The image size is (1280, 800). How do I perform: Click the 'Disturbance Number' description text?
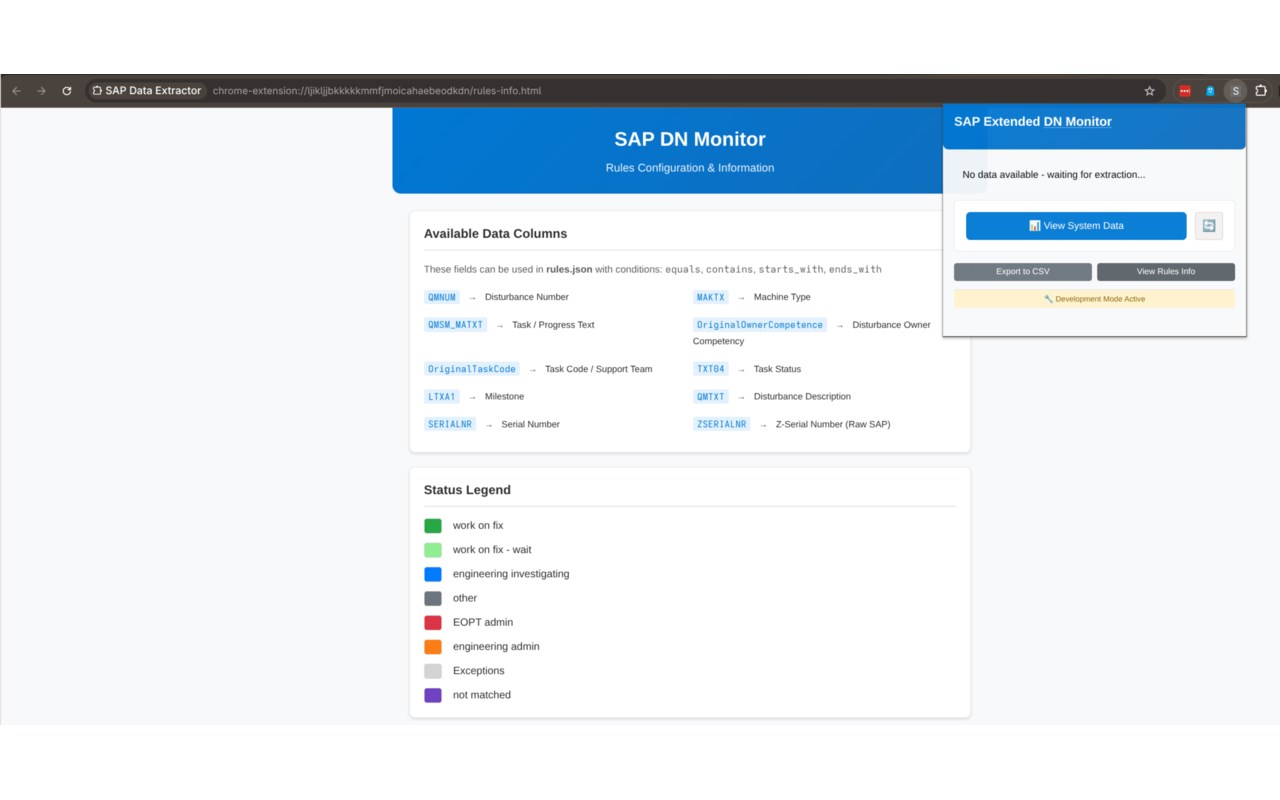[527, 297]
